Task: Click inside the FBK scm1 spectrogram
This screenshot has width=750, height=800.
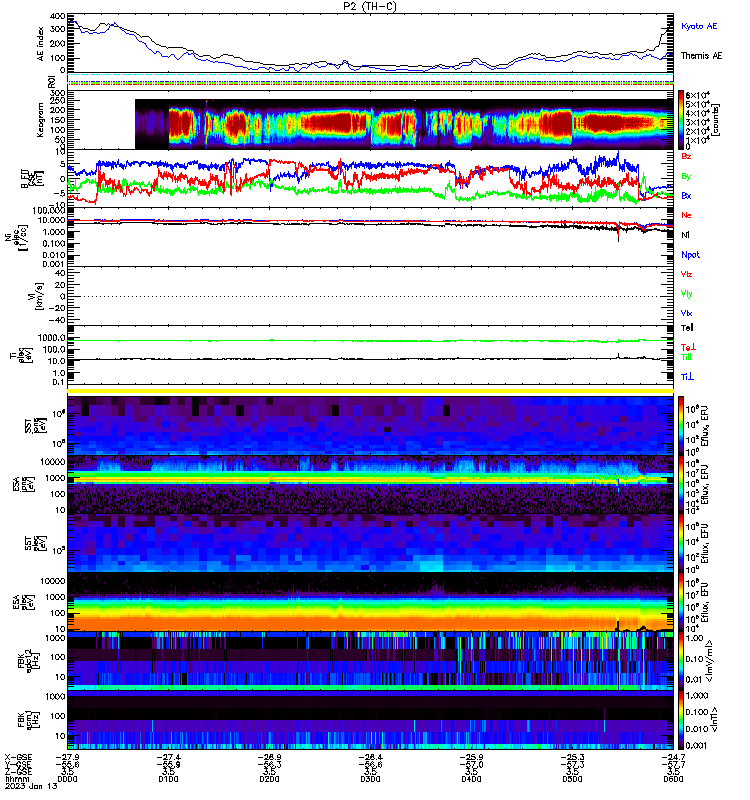Action: pyautogui.click(x=370, y=719)
